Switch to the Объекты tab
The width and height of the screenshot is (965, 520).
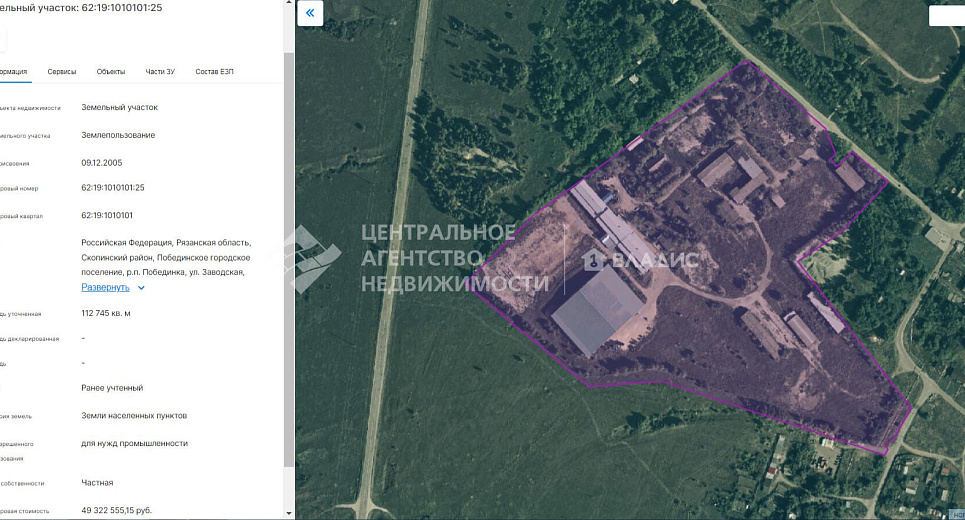pyautogui.click(x=111, y=72)
